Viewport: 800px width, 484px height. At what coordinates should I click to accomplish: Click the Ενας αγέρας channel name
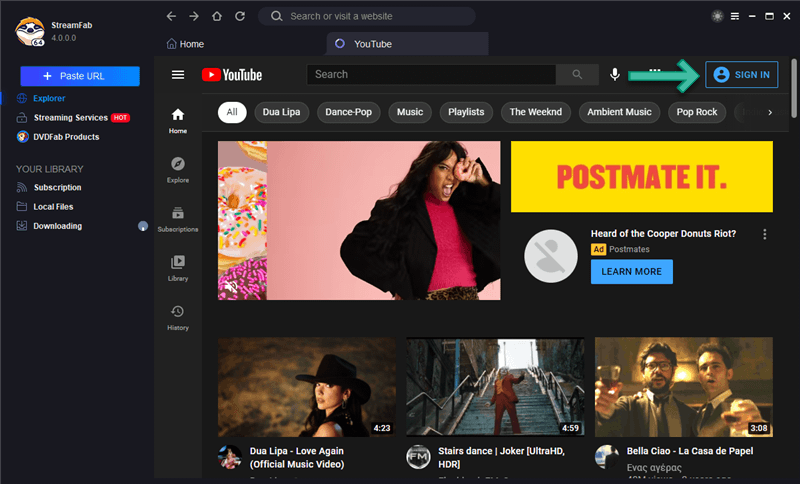[x=654, y=468]
